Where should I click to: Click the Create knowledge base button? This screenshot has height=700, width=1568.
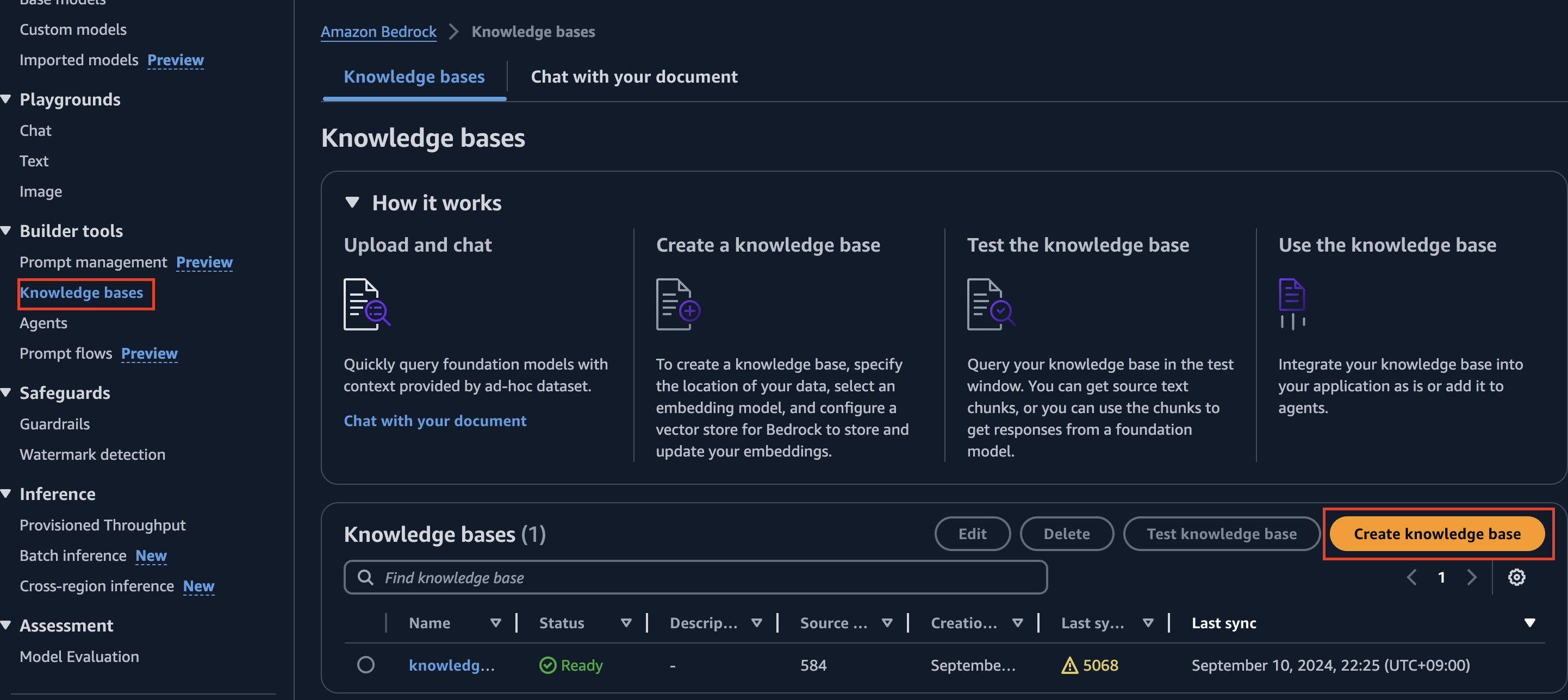point(1436,534)
